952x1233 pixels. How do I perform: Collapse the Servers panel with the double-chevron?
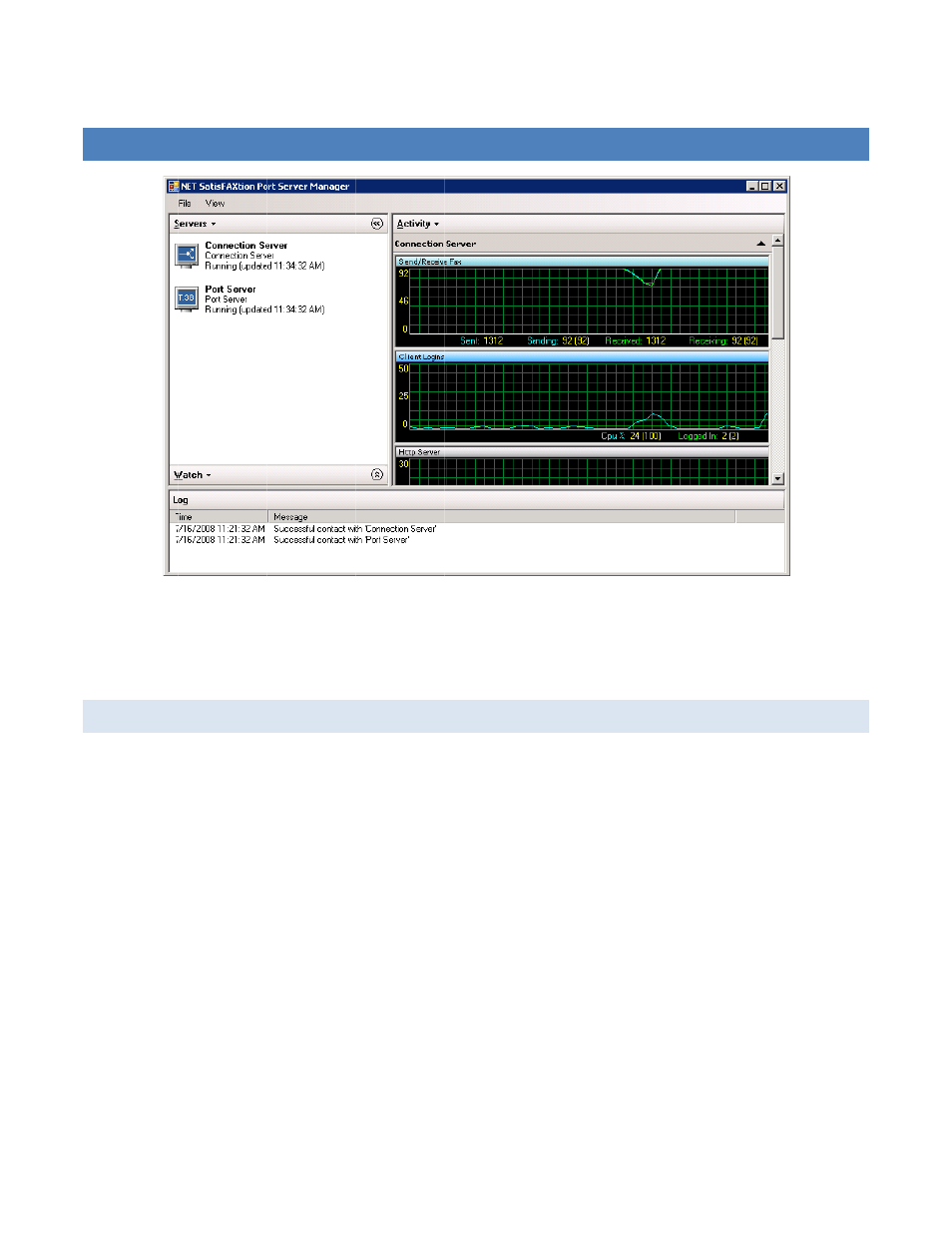pos(377,224)
